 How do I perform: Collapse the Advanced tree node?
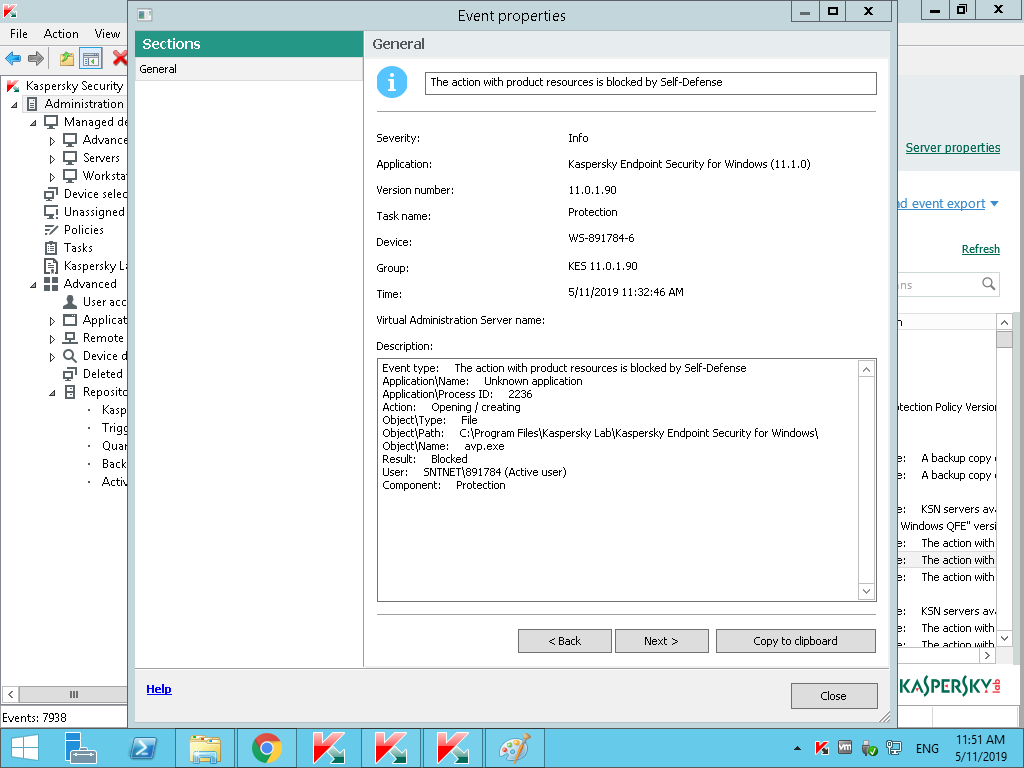coord(34,285)
